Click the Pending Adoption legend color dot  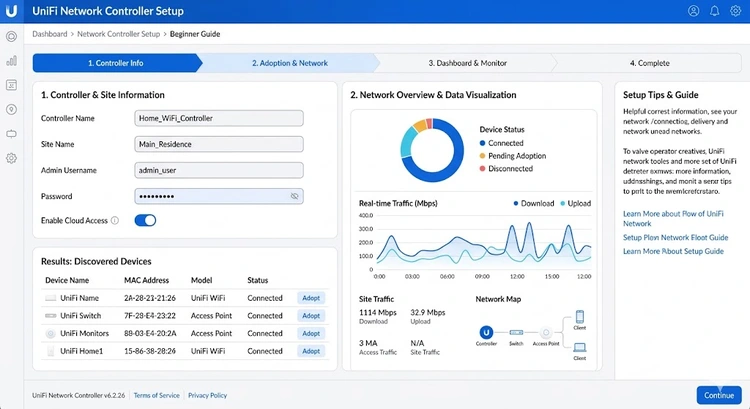(x=482, y=156)
